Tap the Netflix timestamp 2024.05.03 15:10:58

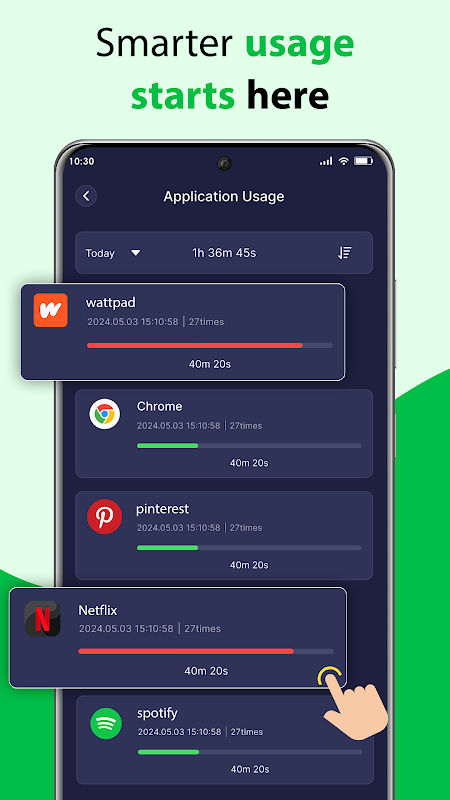coord(126,629)
